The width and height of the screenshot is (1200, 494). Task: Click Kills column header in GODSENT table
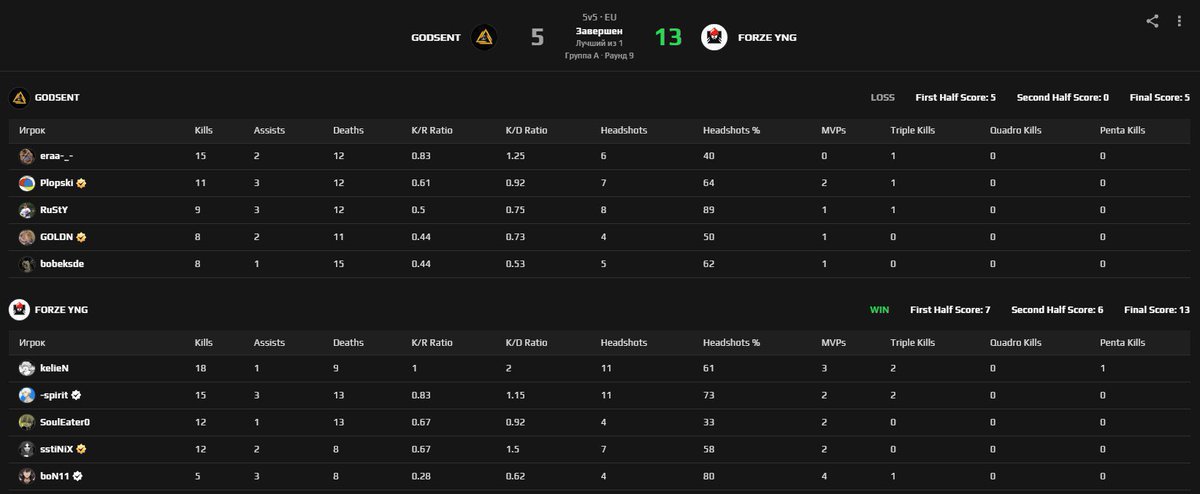204,130
